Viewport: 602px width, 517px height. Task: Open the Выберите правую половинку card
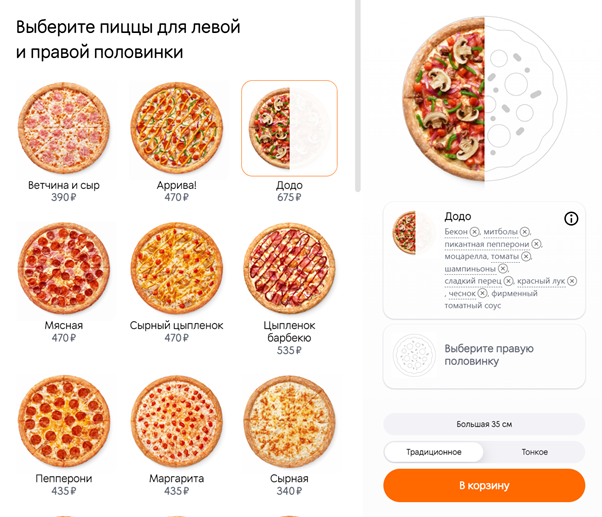(484, 356)
